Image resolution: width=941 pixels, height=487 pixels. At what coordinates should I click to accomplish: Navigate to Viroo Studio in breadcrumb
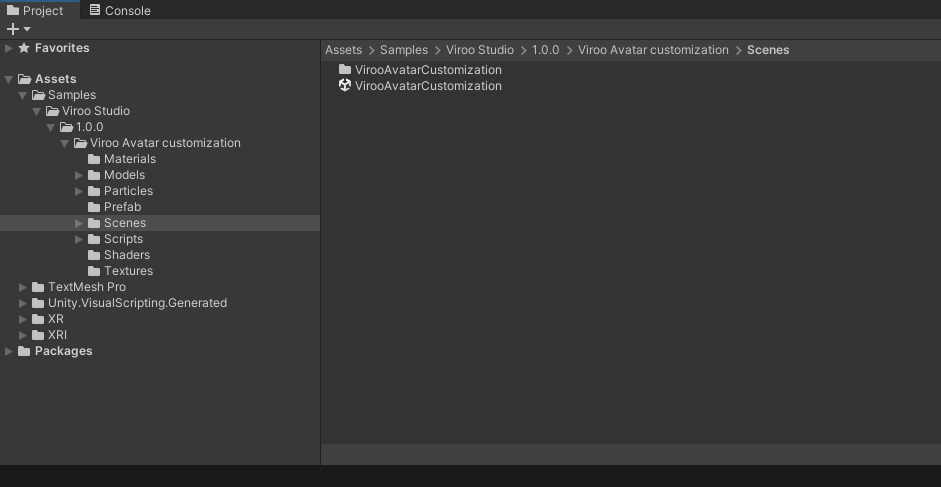480,50
